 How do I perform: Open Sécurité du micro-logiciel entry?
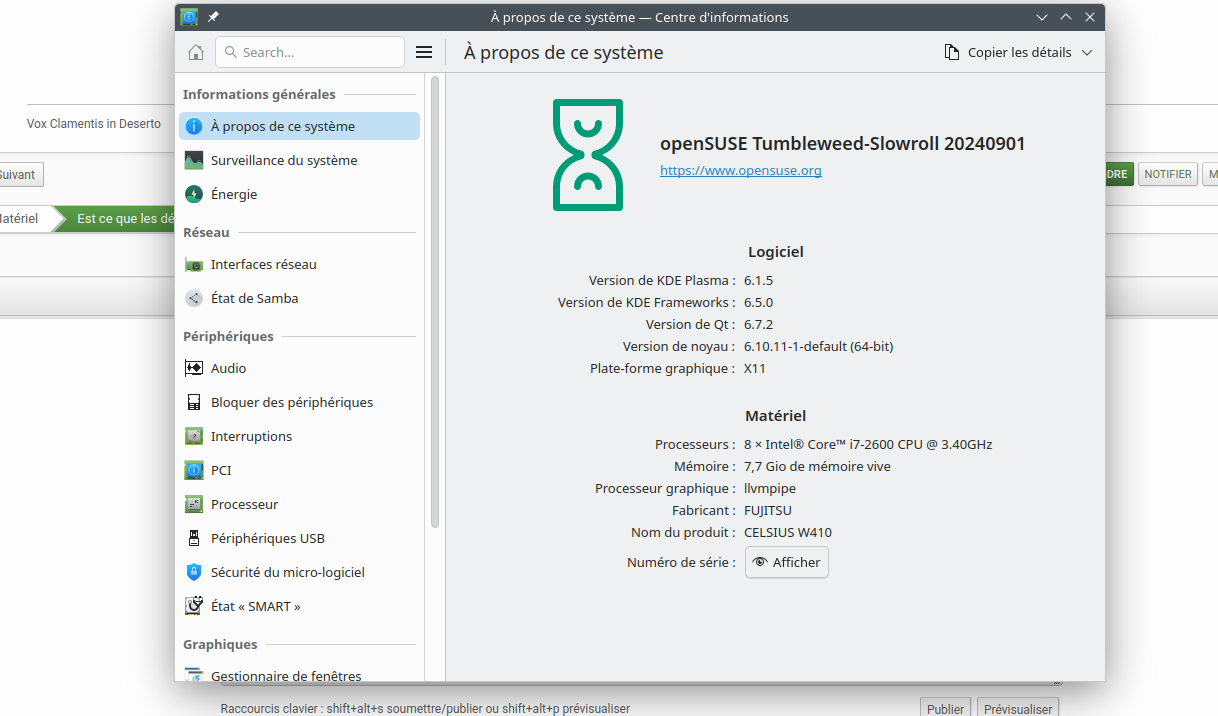click(x=299, y=572)
